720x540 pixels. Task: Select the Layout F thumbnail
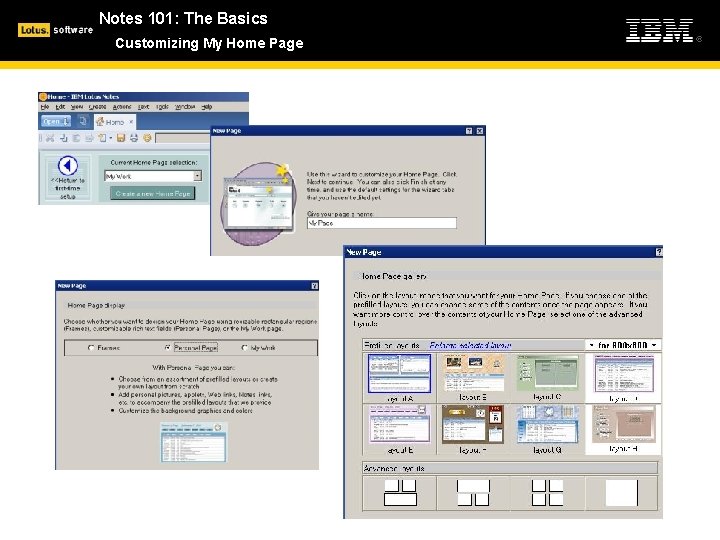[472, 424]
